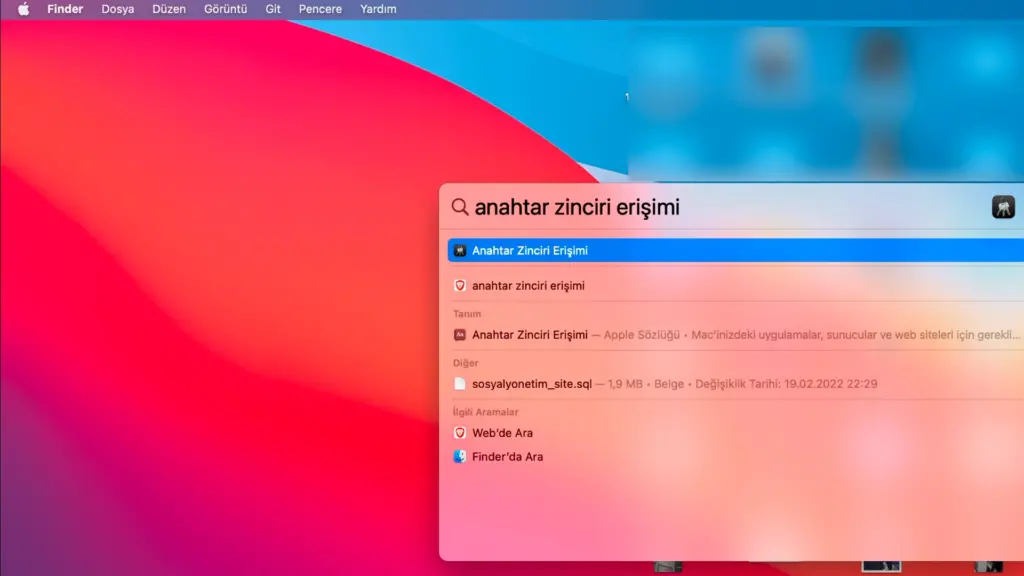Screen dimensions: 1024x576
Task: Click the Keychain Access icon in search bar
Action: pyautogui.click(x=1003, y=207)
